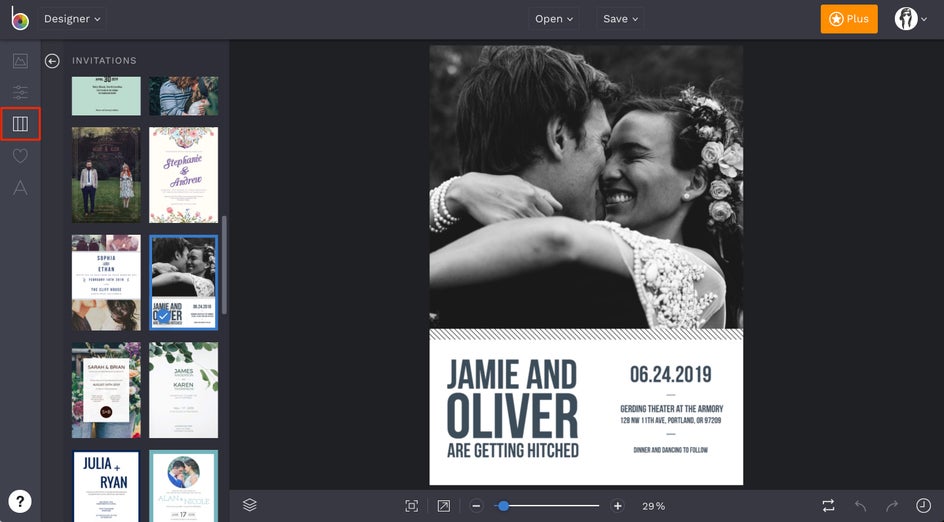This screenshot has width=944, height=522.
Task: Open the user profile avatar menu
Action: 910,19
